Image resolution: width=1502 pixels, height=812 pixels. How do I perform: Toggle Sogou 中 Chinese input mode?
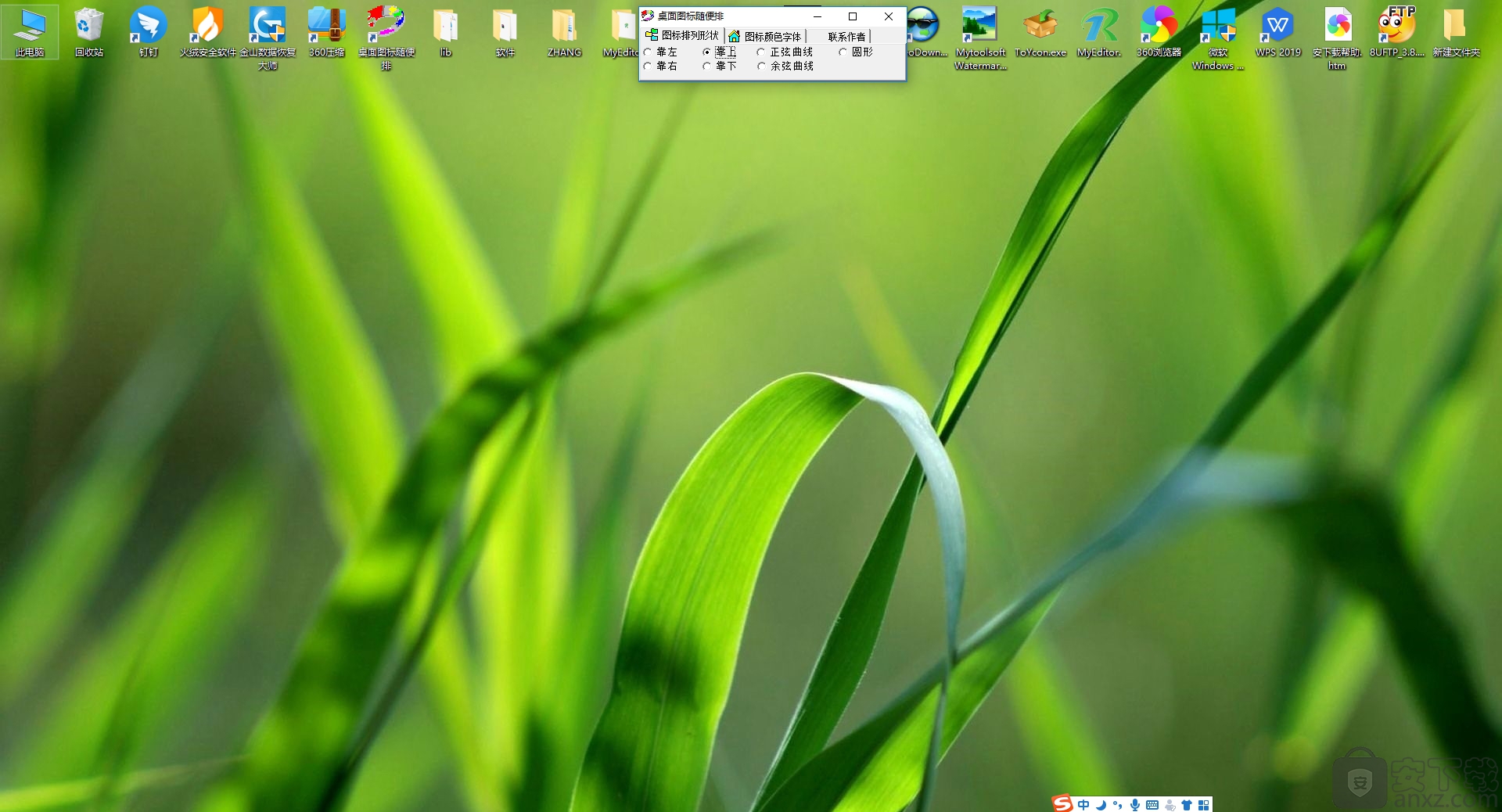coord(1083,804)
